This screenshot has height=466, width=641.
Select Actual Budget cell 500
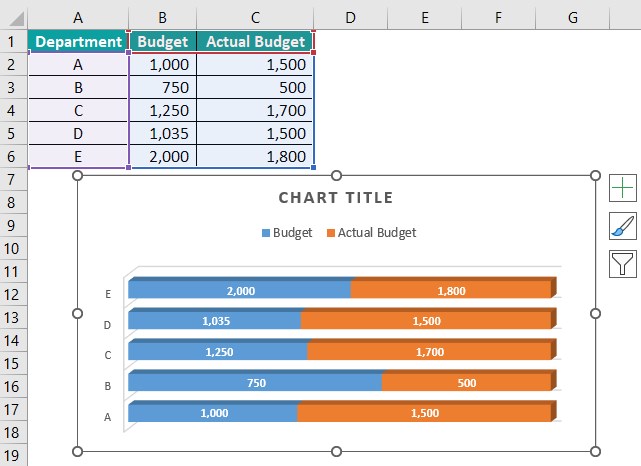(x=255, y=87)
